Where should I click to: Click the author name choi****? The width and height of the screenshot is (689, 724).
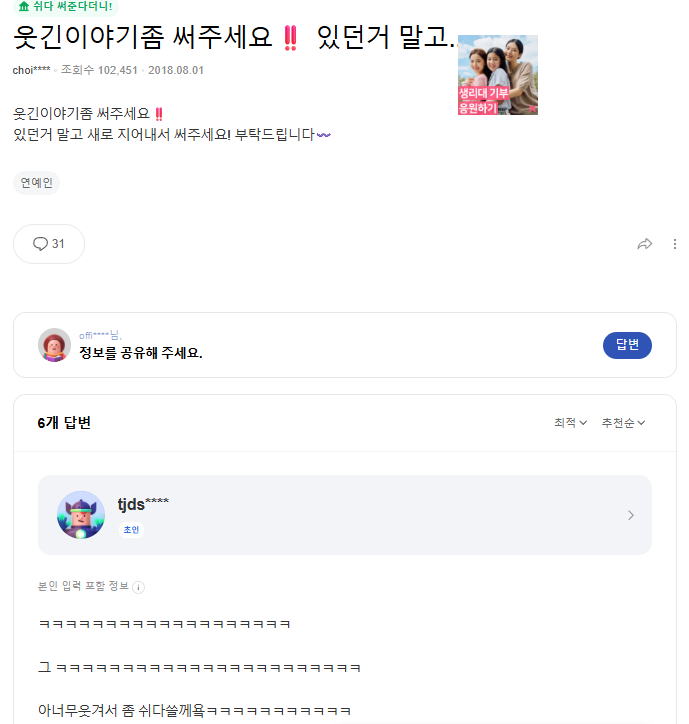33,70
